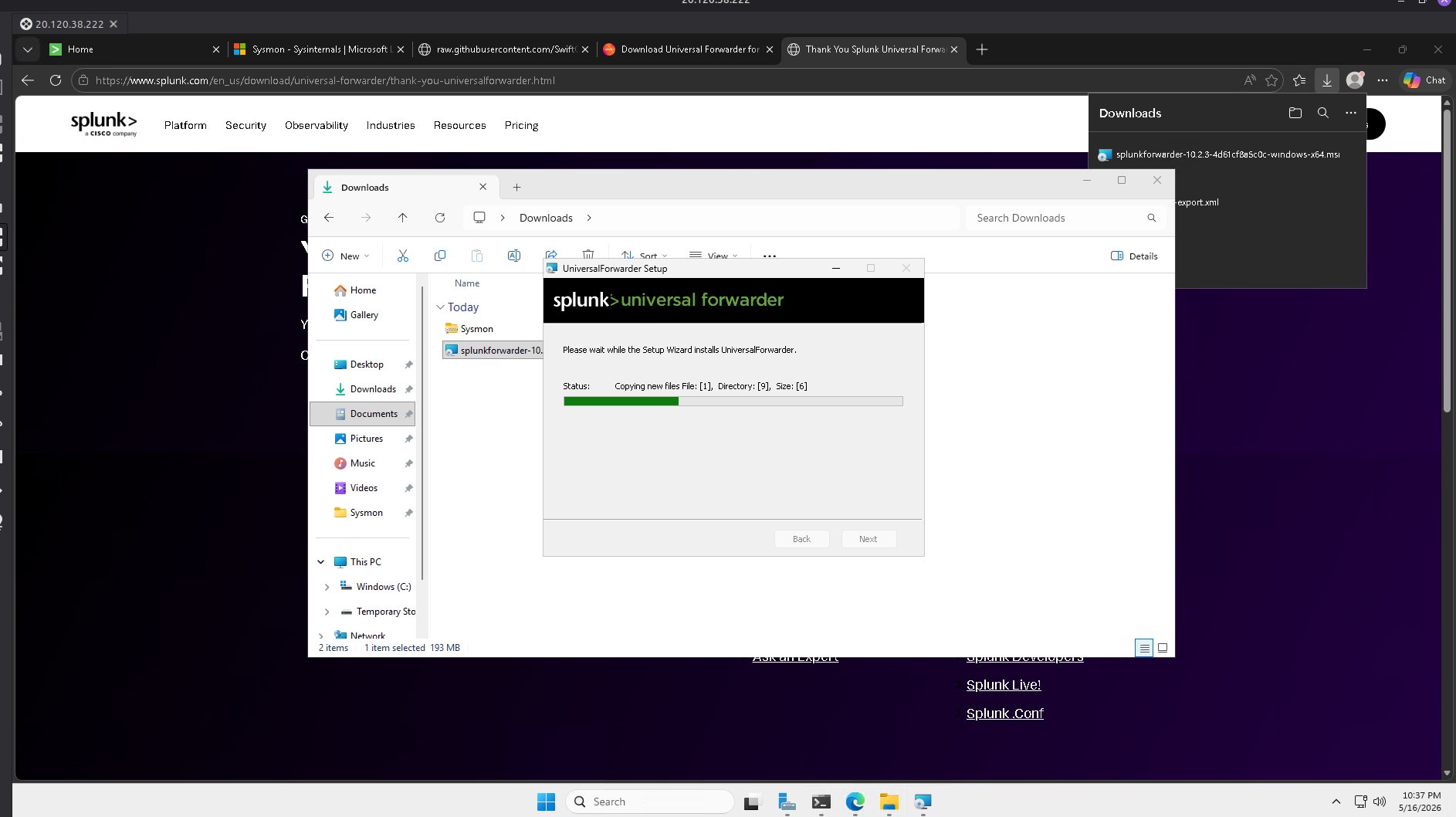Open Edge settings and more menu
This screenshot has width=1456, height=817.
(x=1383, y=80)
